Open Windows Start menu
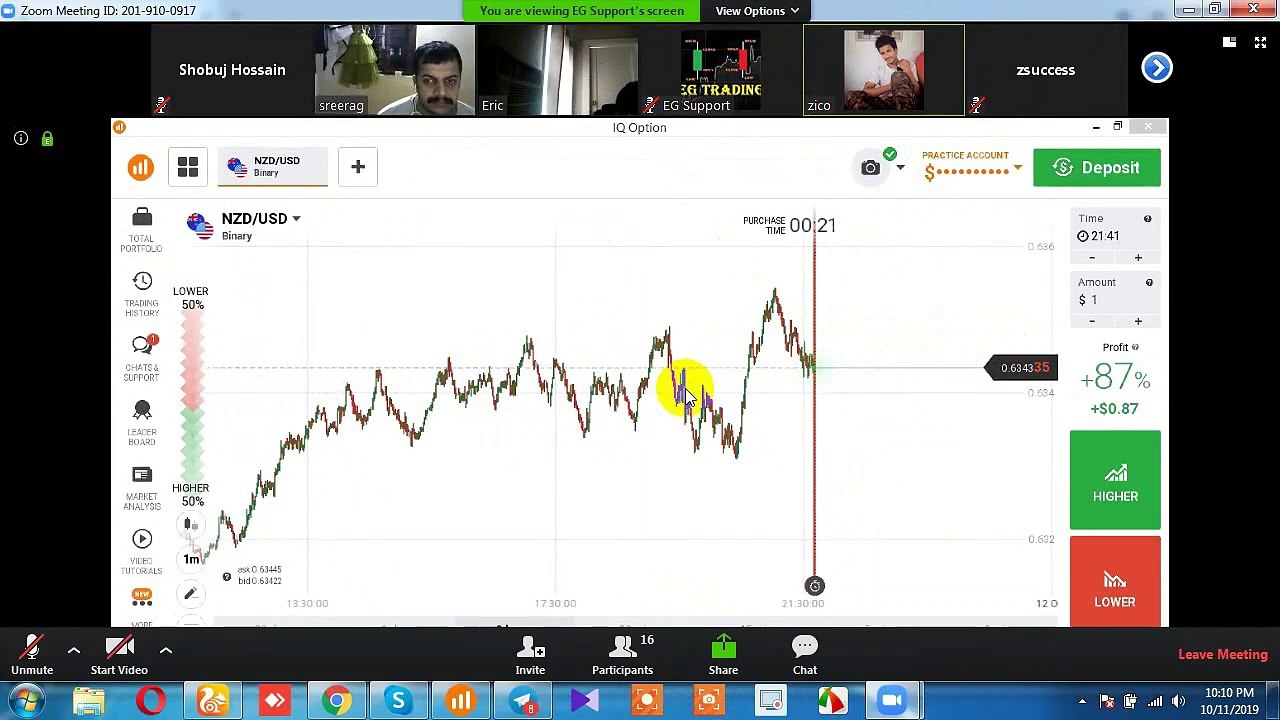 (27, 701)
